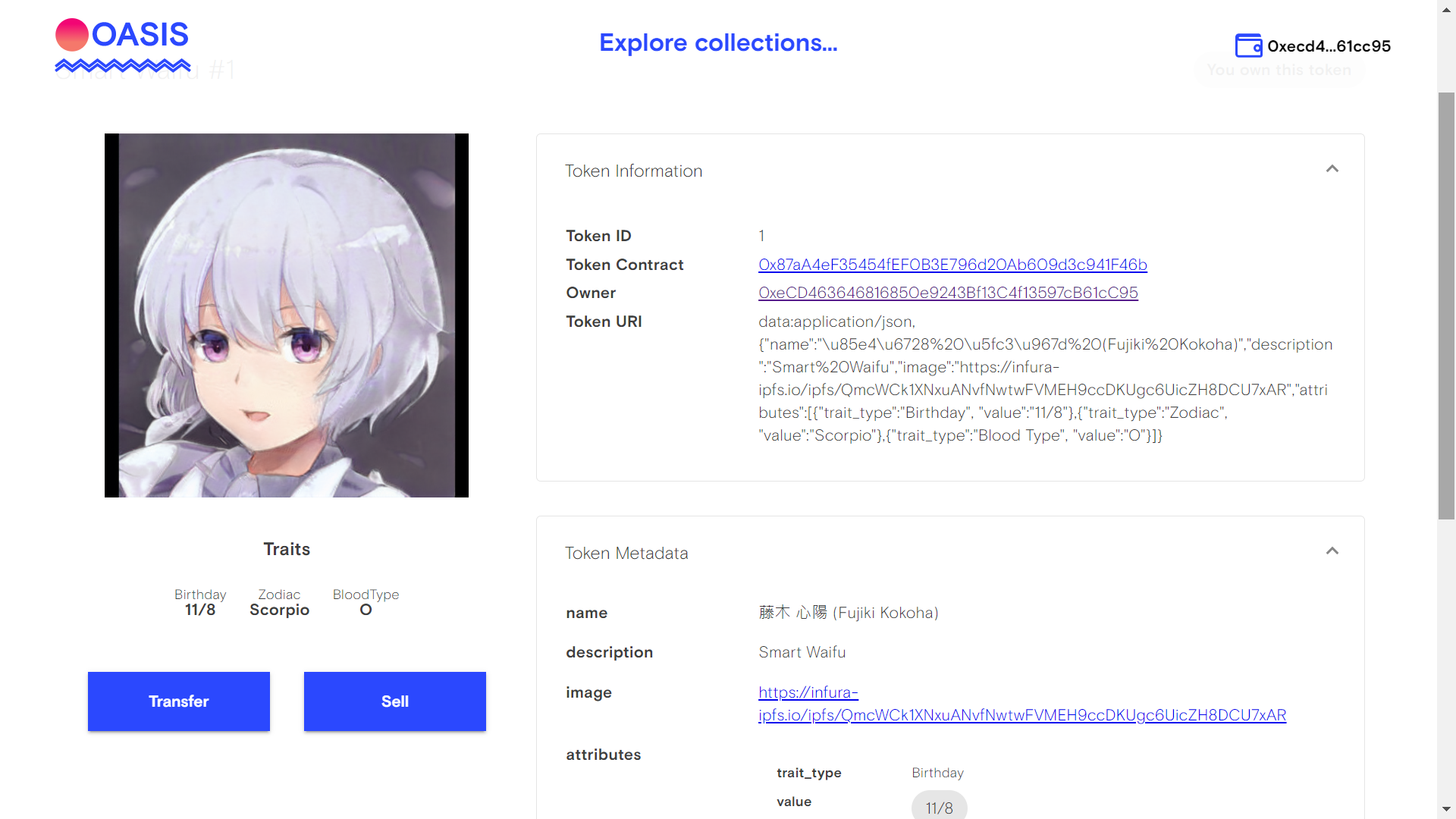Click the Smart Waifu description value

(802, 652)
